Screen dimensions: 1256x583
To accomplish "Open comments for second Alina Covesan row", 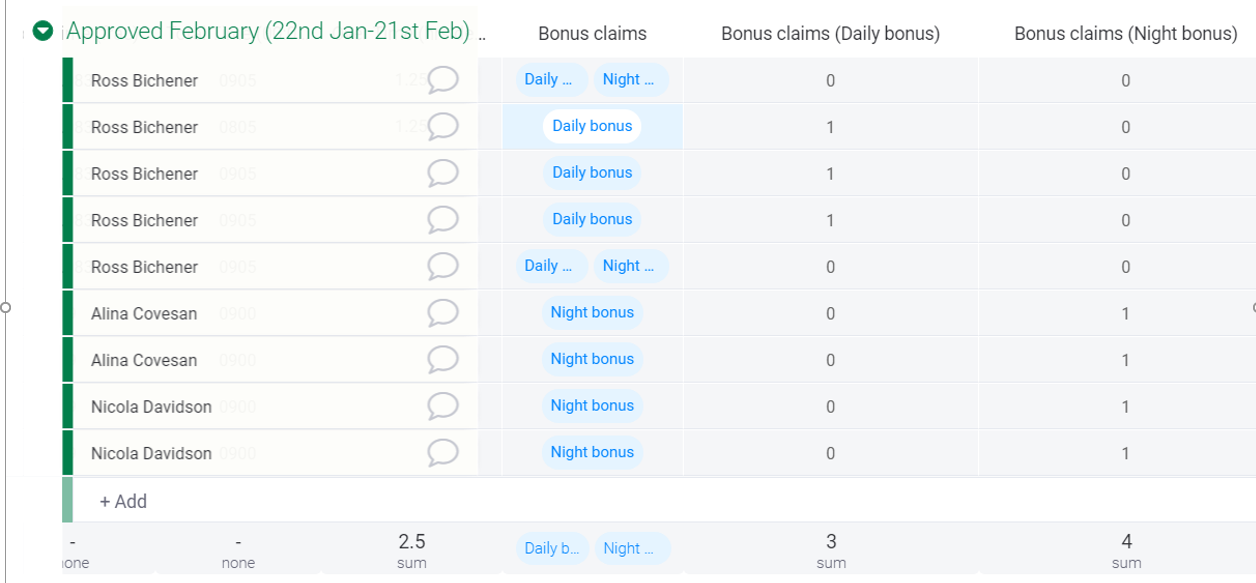I will coord(442,360).
